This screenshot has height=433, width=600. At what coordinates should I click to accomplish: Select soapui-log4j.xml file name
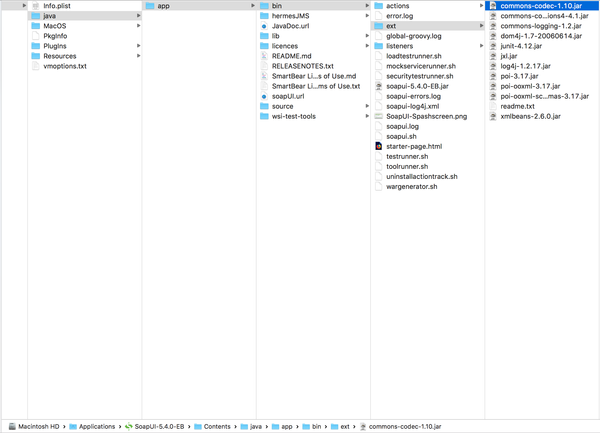click(x=412, y=106)
